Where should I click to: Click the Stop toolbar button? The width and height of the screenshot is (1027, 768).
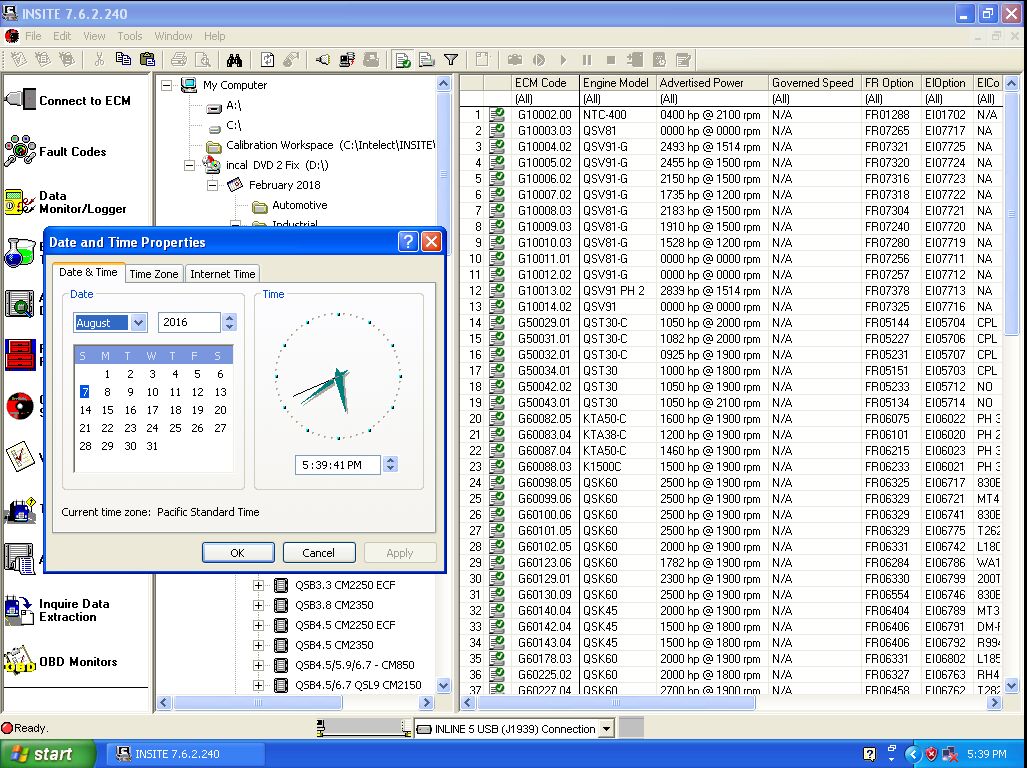click(610, 60)
